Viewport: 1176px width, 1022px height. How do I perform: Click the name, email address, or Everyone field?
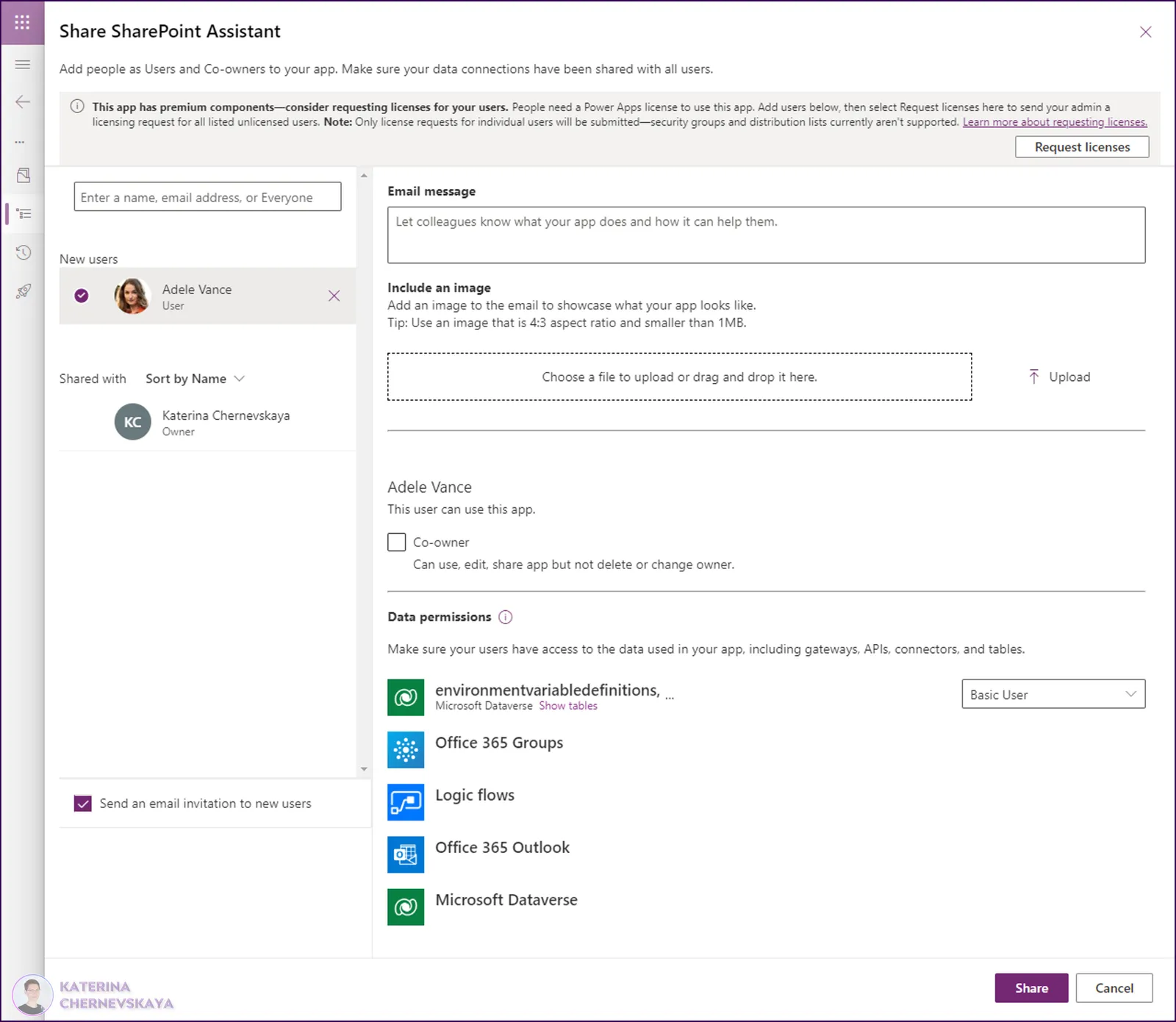pyautogui.click(x=207, y=197)
